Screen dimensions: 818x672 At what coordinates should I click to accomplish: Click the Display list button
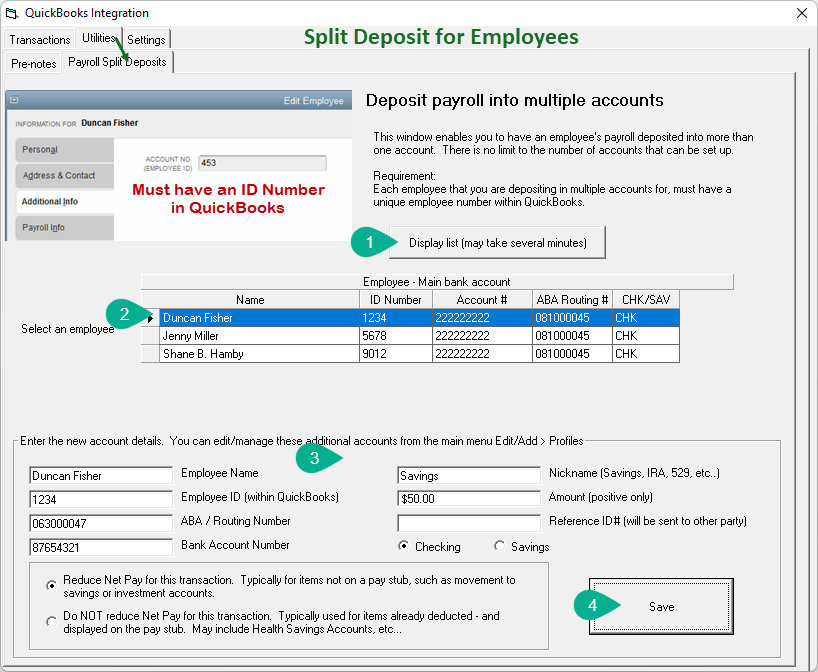pyautogui.click(x=497, y=243)
